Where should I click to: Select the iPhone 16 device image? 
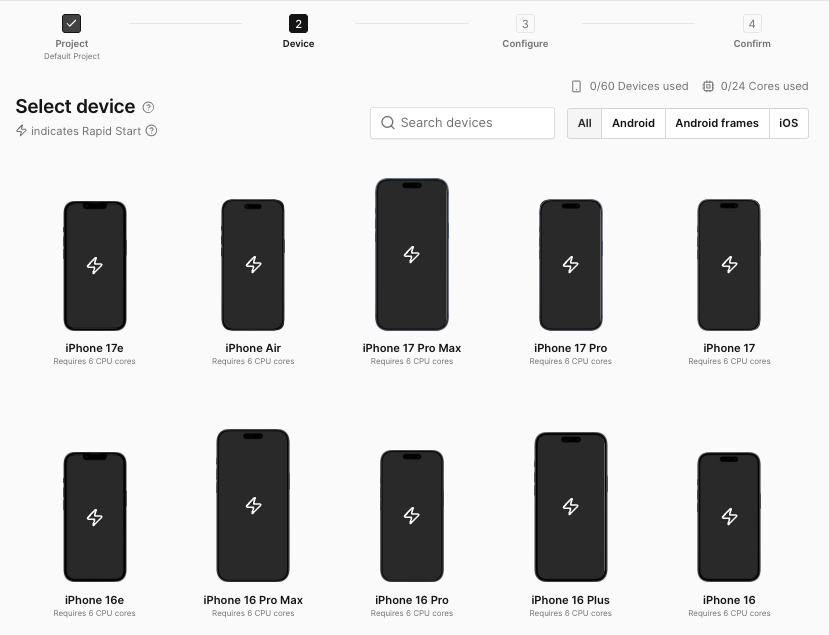tap(729, 517)
